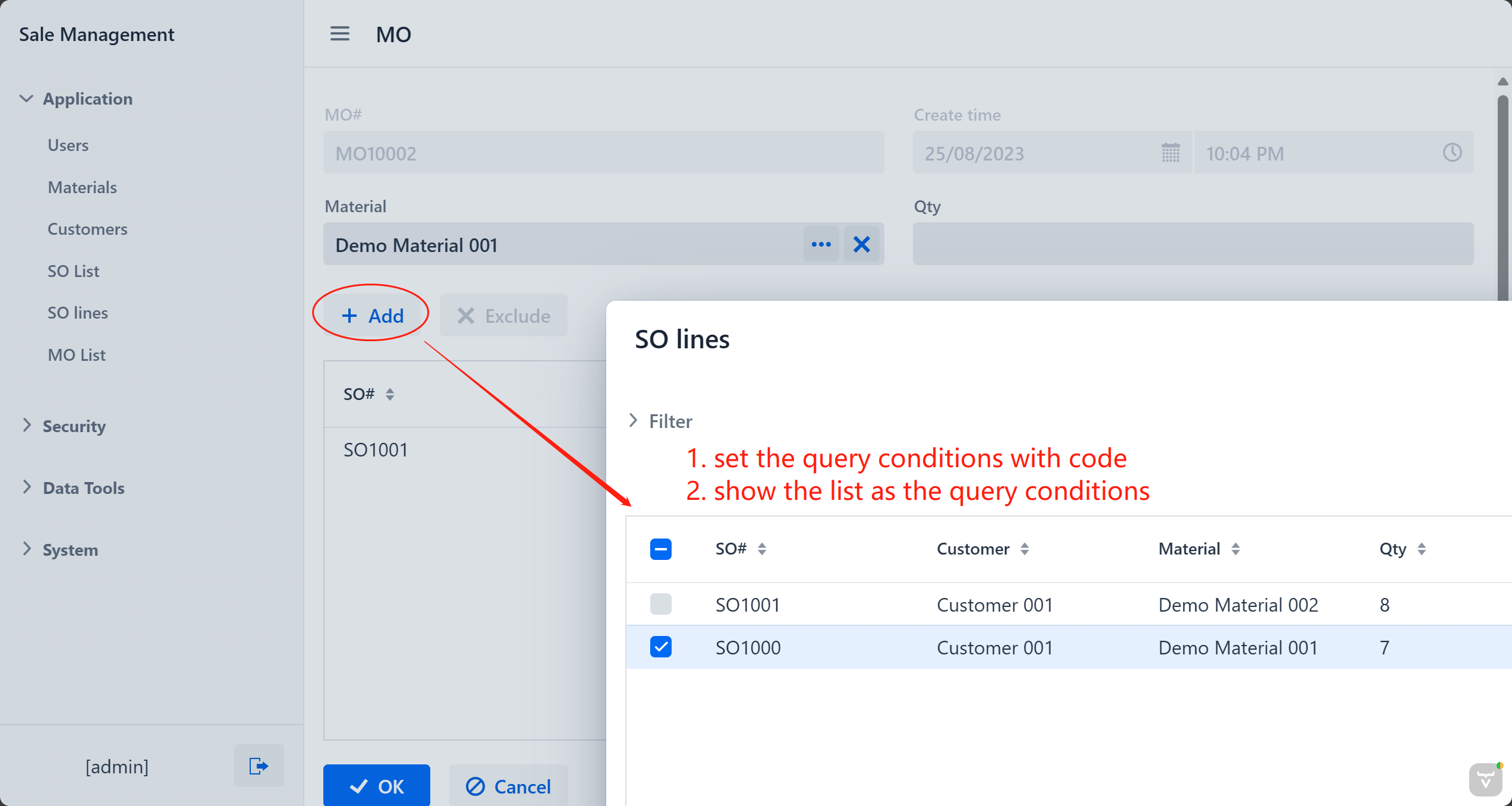Viewport: 1512px width, 806px height.
Task: Collapse the Application menu section
Action: coord(76,99)
